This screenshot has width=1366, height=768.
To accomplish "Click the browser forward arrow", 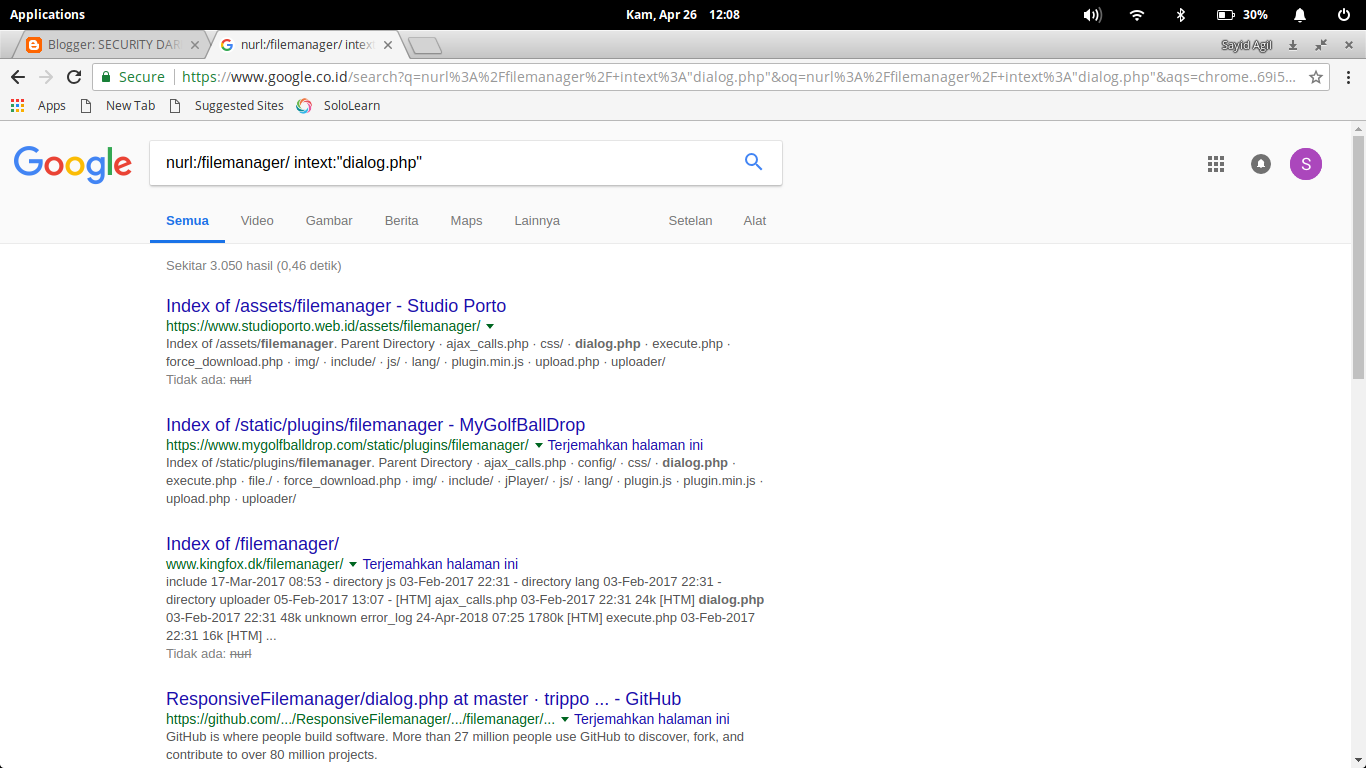I will click(46, 77).
